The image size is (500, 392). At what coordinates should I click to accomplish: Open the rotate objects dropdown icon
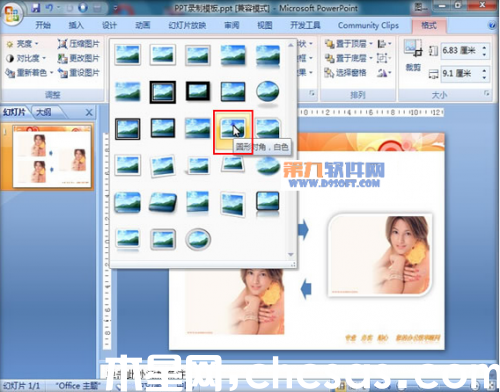(384, 73)
